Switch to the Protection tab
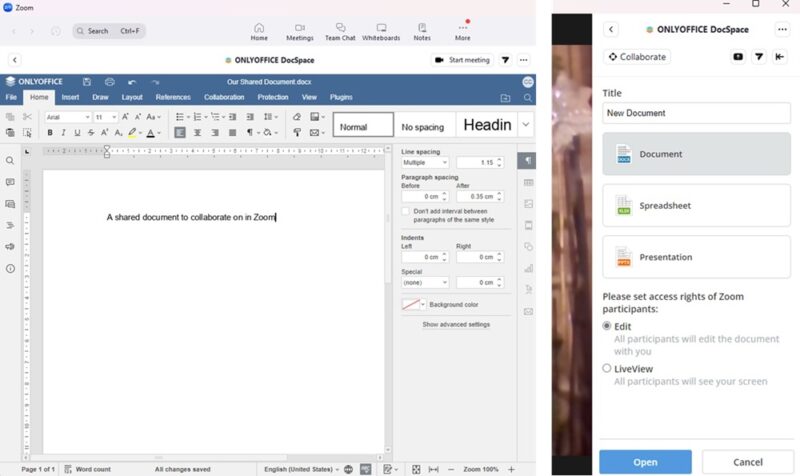This screenshot has height=476, width=800. [x=273, y=97]
